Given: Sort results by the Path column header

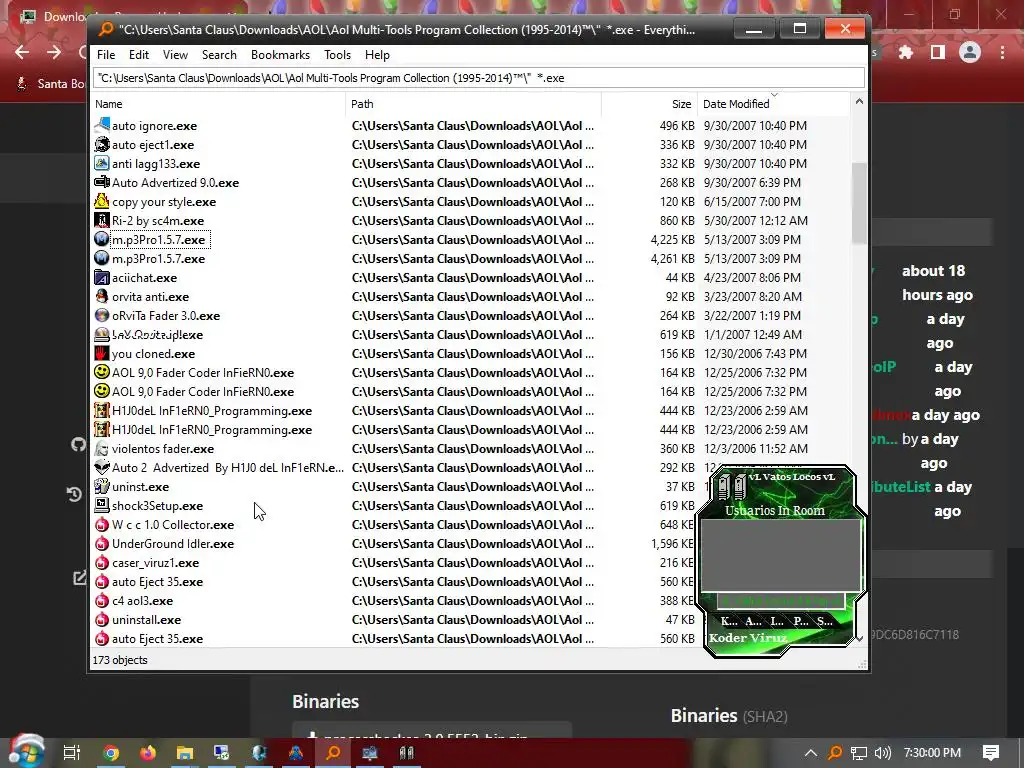Looking at the screenshot, I should click(473, 104).
